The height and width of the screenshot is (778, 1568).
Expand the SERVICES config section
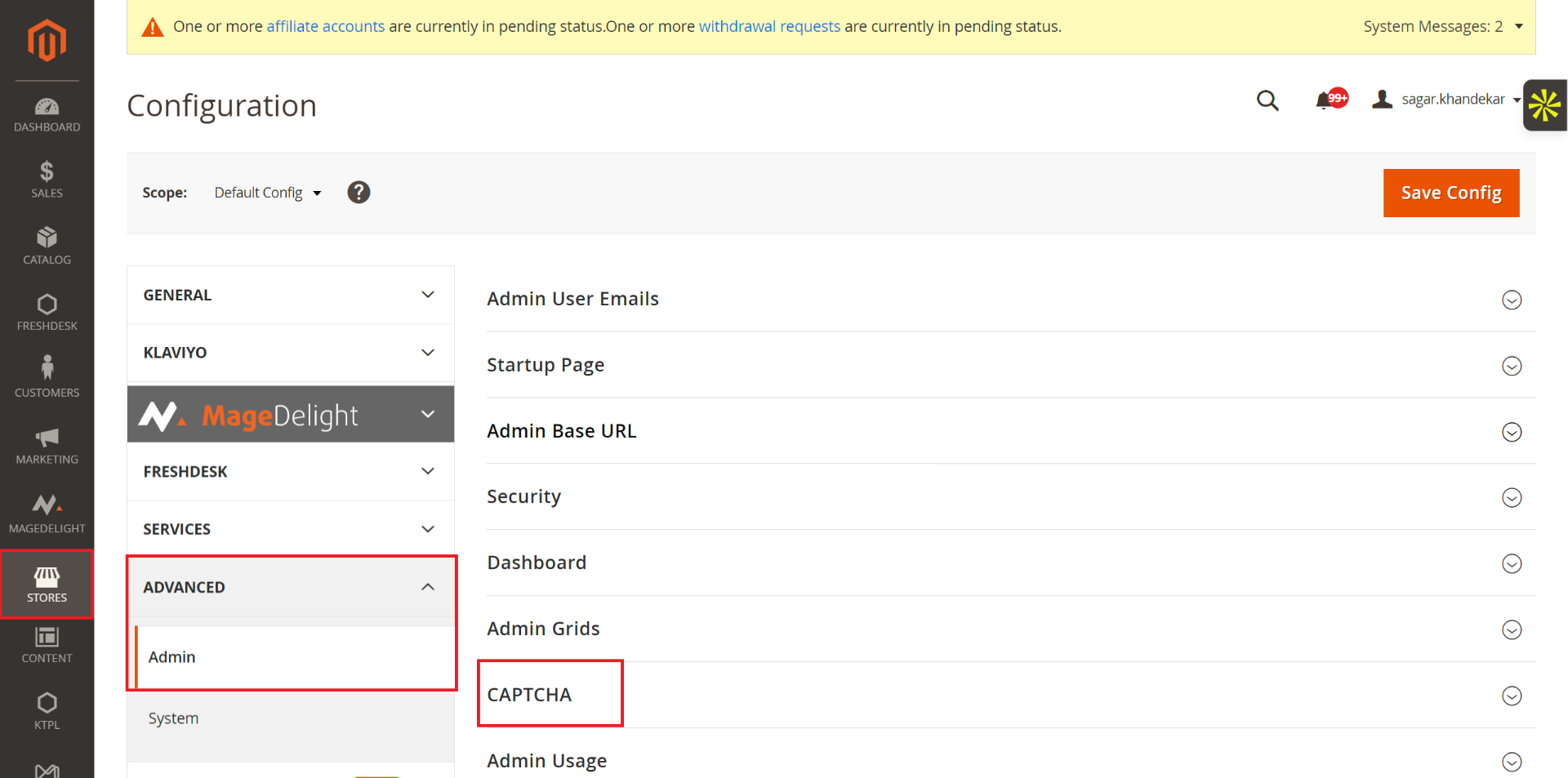(x=291, y=529)
